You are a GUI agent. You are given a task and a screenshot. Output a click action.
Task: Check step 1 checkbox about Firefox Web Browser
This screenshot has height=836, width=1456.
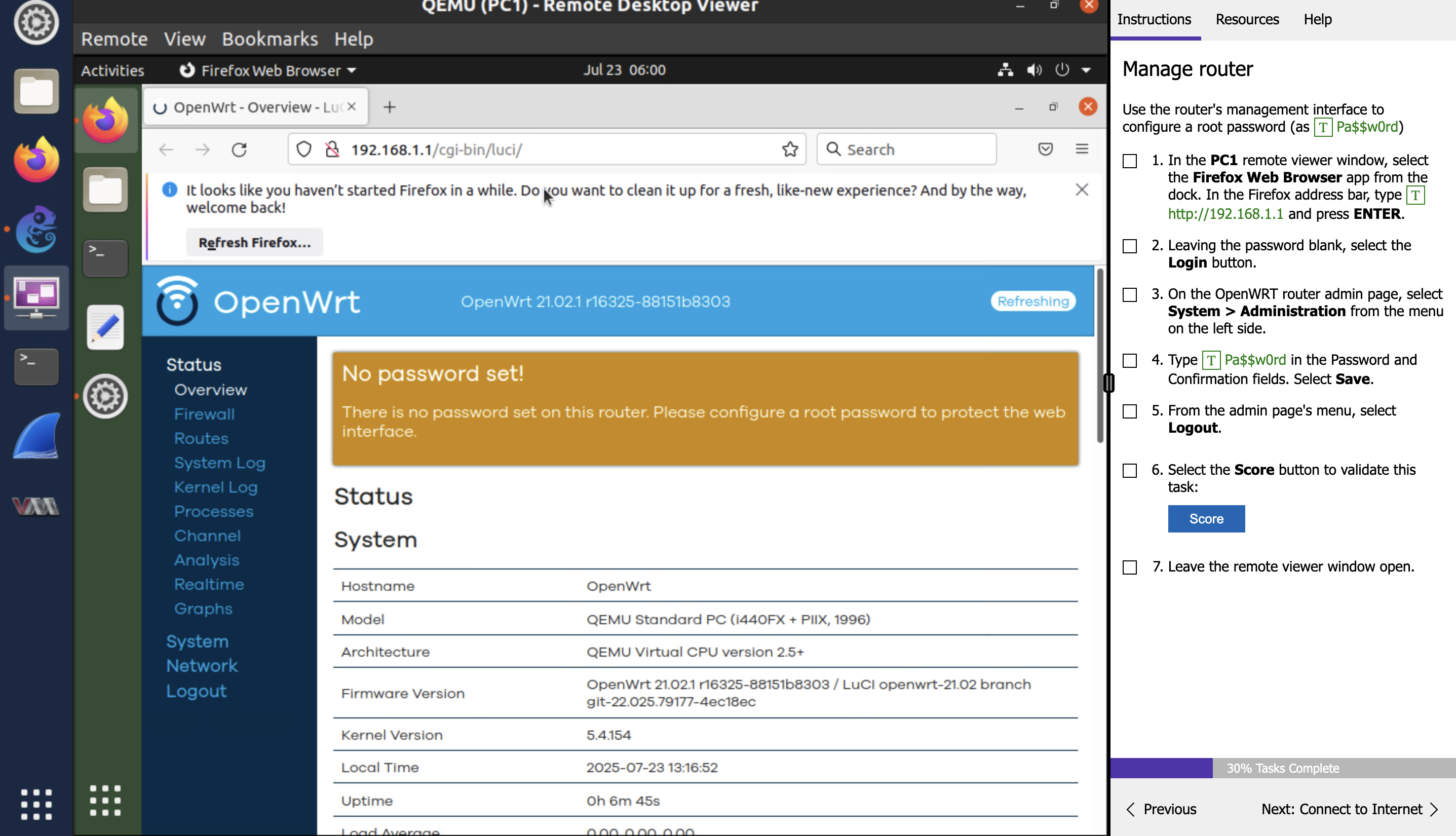[1129, 161]
